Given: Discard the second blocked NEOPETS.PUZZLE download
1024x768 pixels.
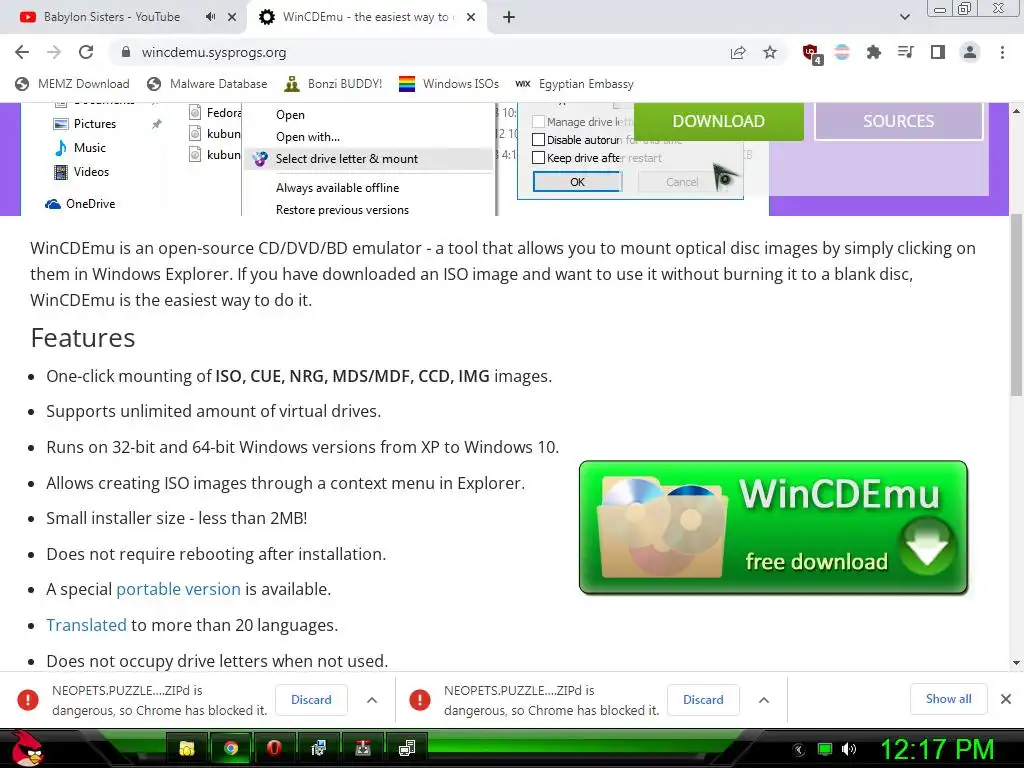Looking at the screenshot, I should click(x=703, y=699).
